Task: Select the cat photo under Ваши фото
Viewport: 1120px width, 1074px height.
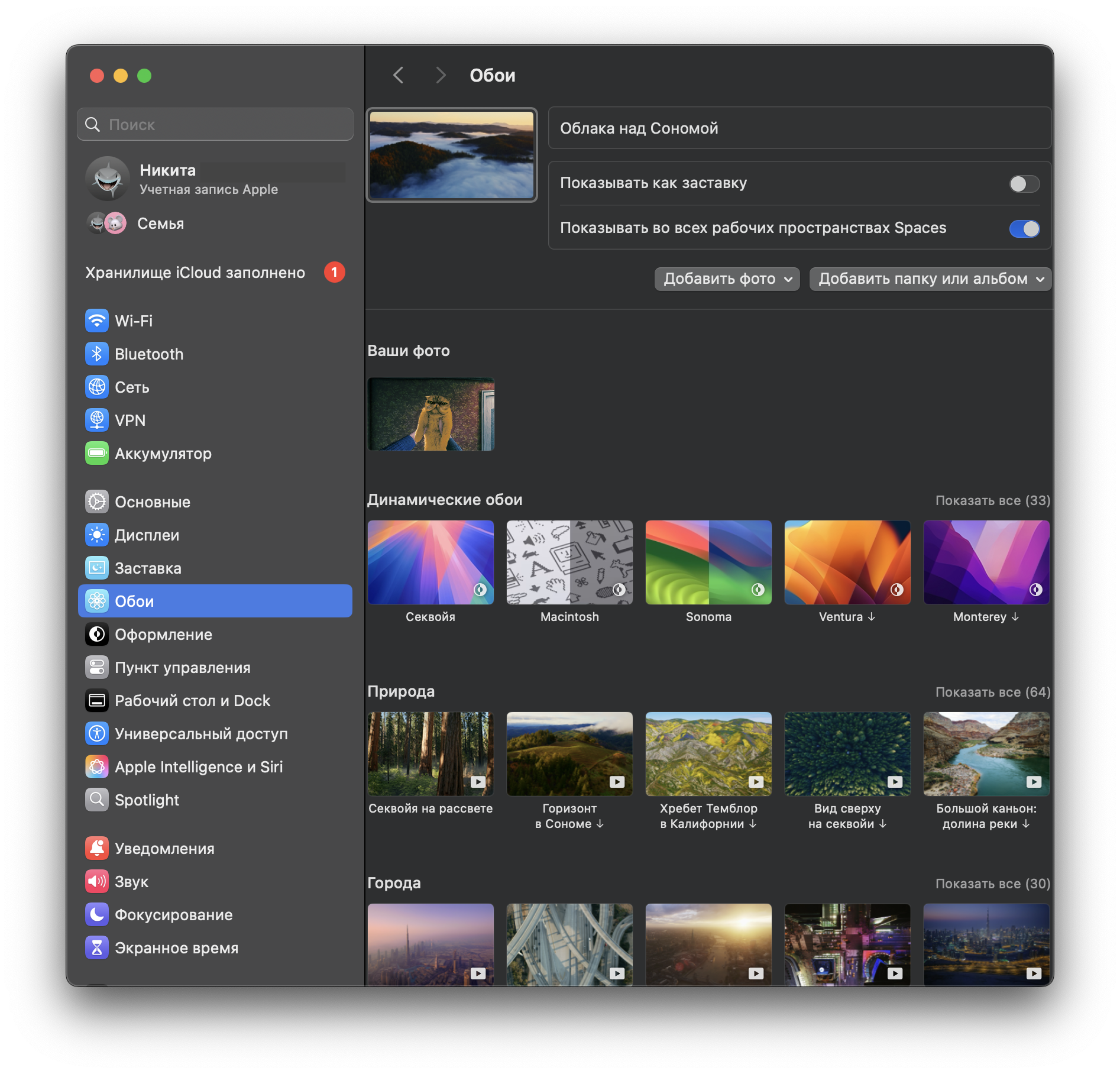Action: 431,414
